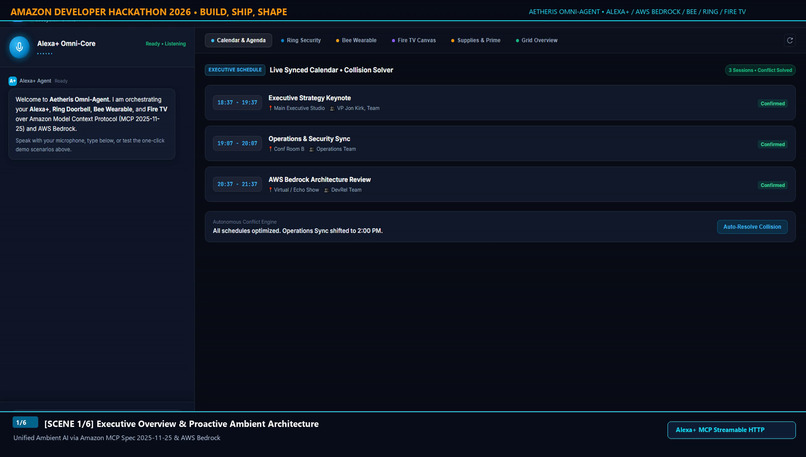Click the 1/6 scene counter badge

[x=25, y=423]
